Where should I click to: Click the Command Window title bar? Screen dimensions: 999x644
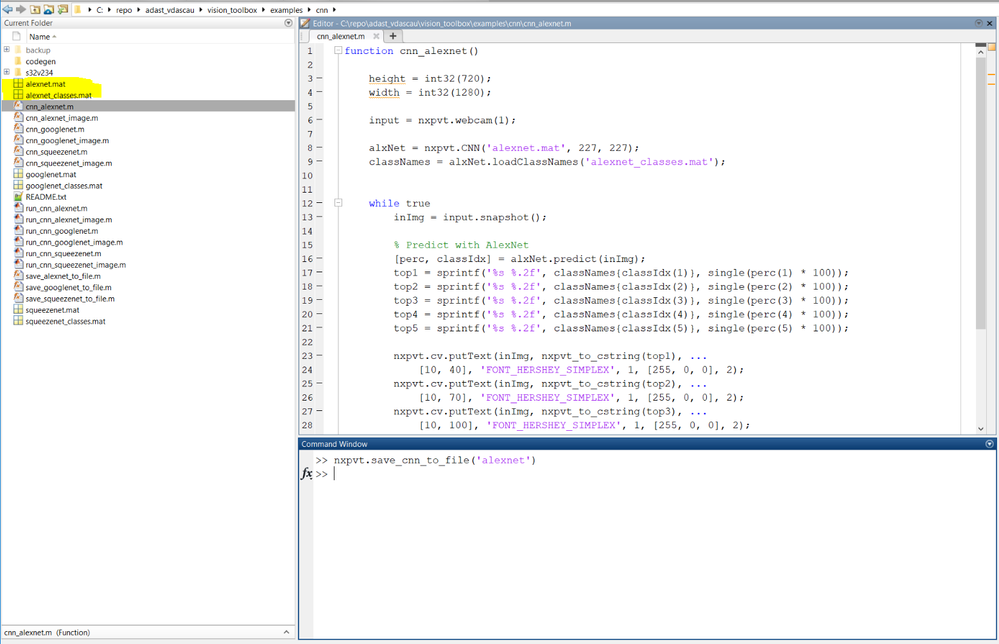647,444
